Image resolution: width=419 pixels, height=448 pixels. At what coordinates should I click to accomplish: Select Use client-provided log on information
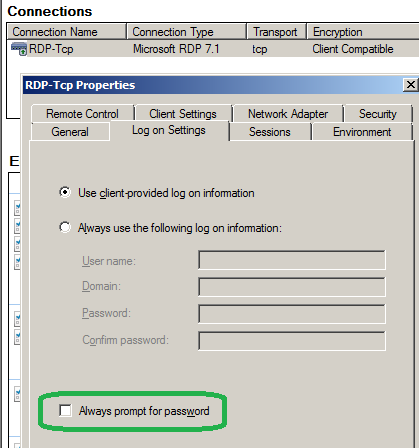[x=65, y=192]
